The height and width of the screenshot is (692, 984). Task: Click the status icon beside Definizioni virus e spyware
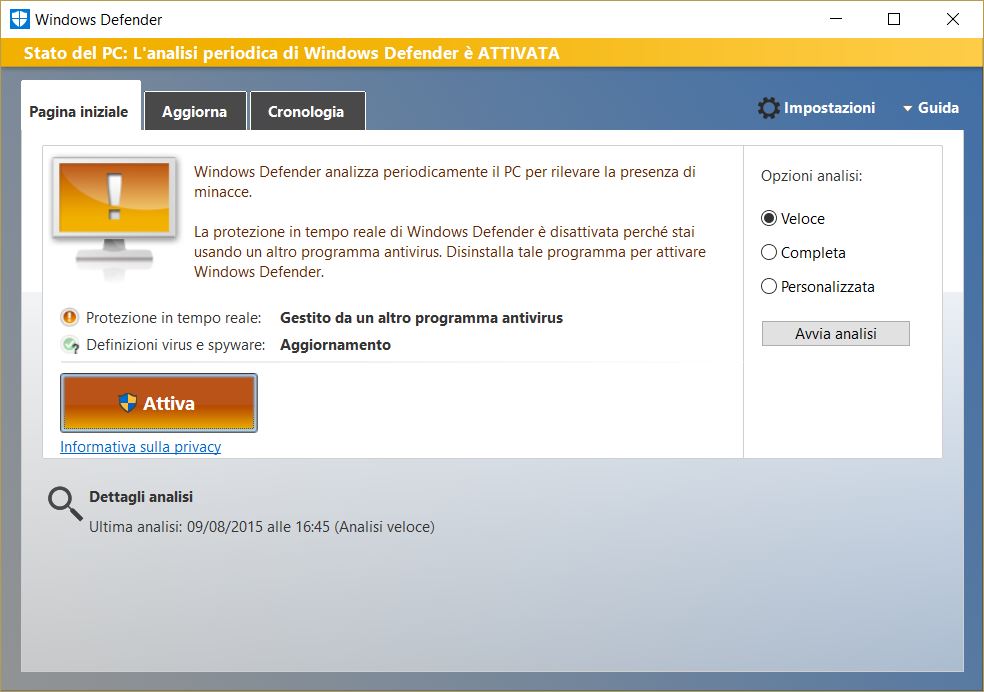(70, 344)
